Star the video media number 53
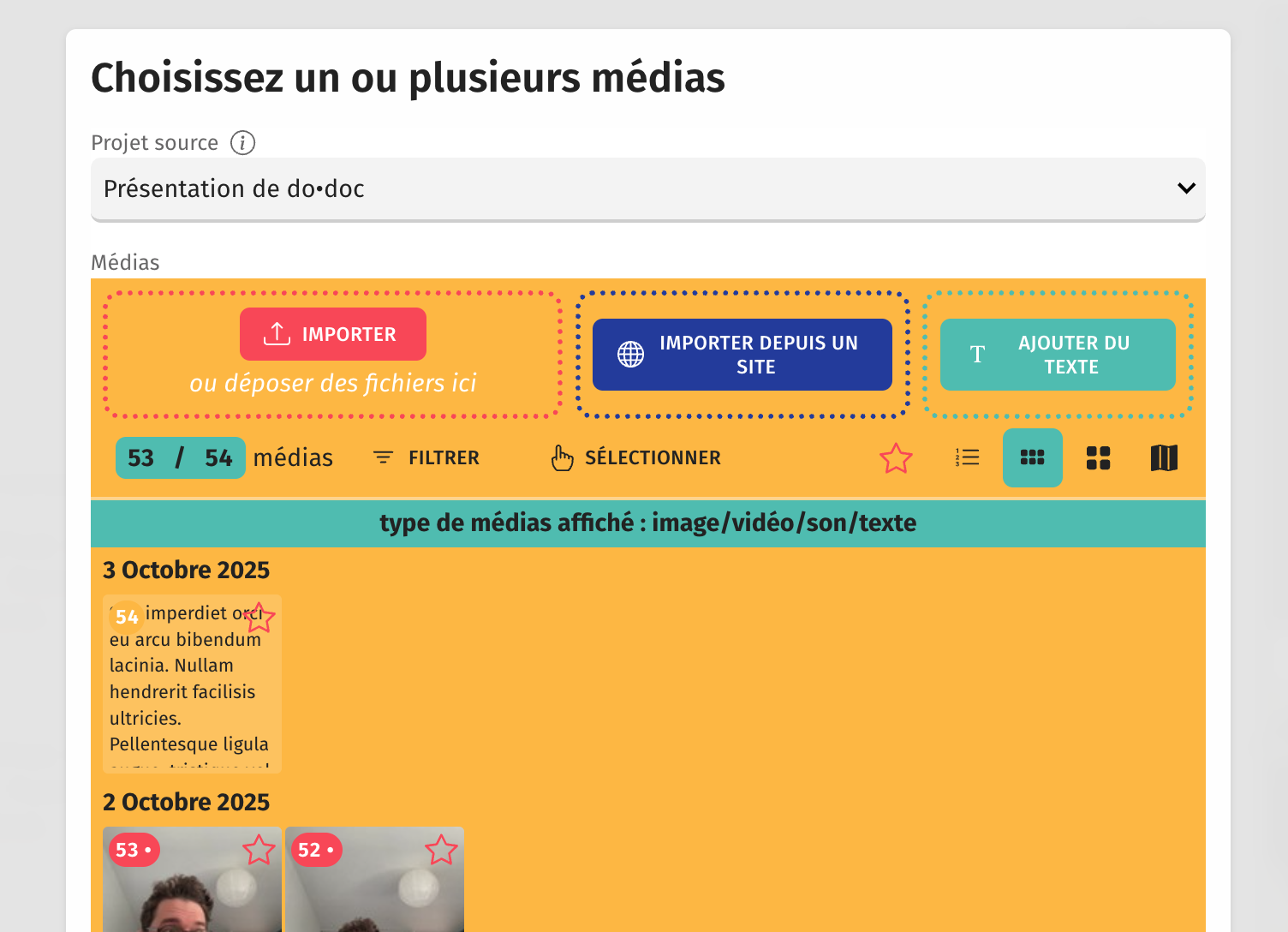The width and height of the screenshot is (1288, 932). click(259, 850)
